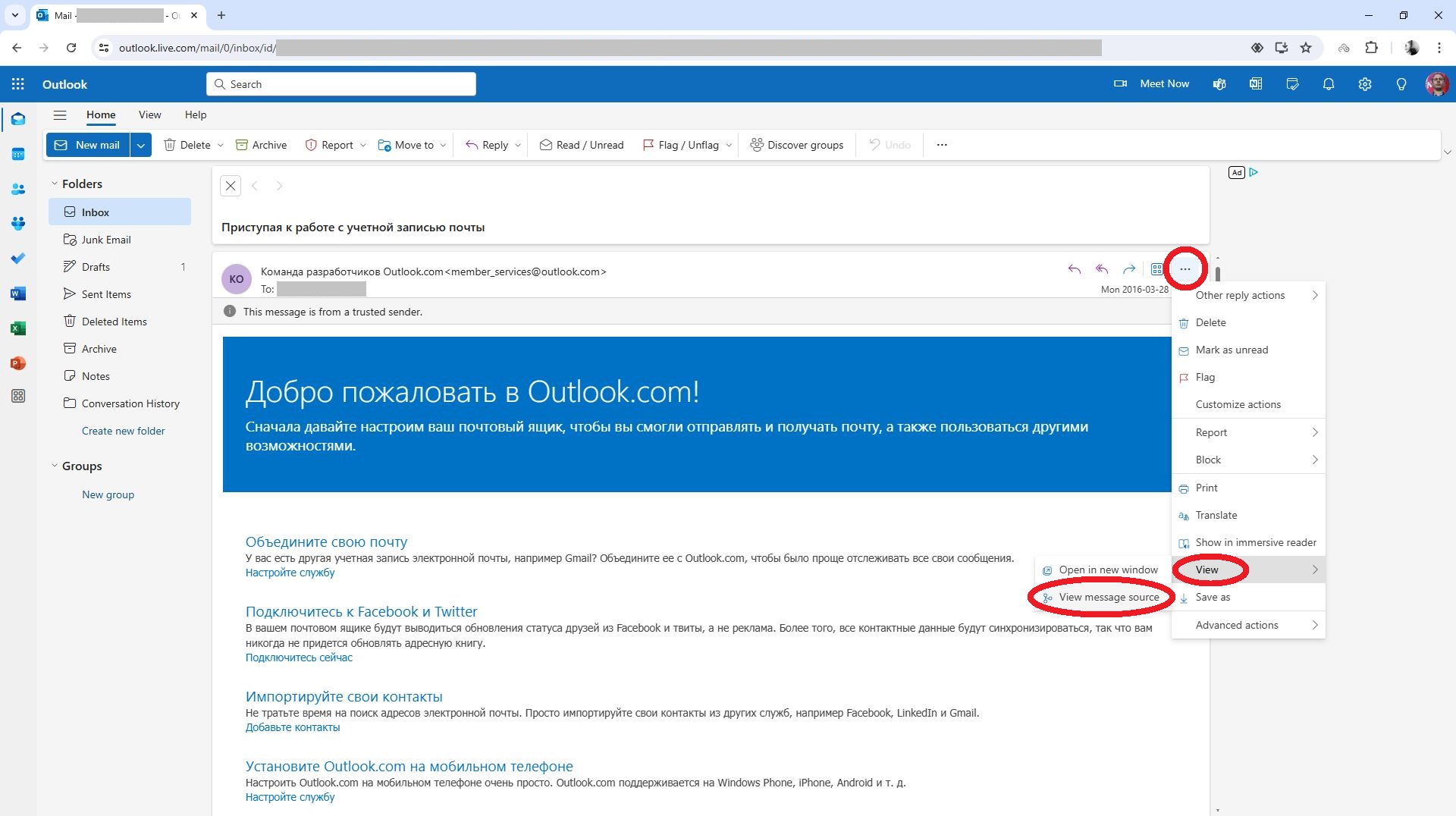
Task: Open the Apps grid icon in message header
Action: 1156,269
